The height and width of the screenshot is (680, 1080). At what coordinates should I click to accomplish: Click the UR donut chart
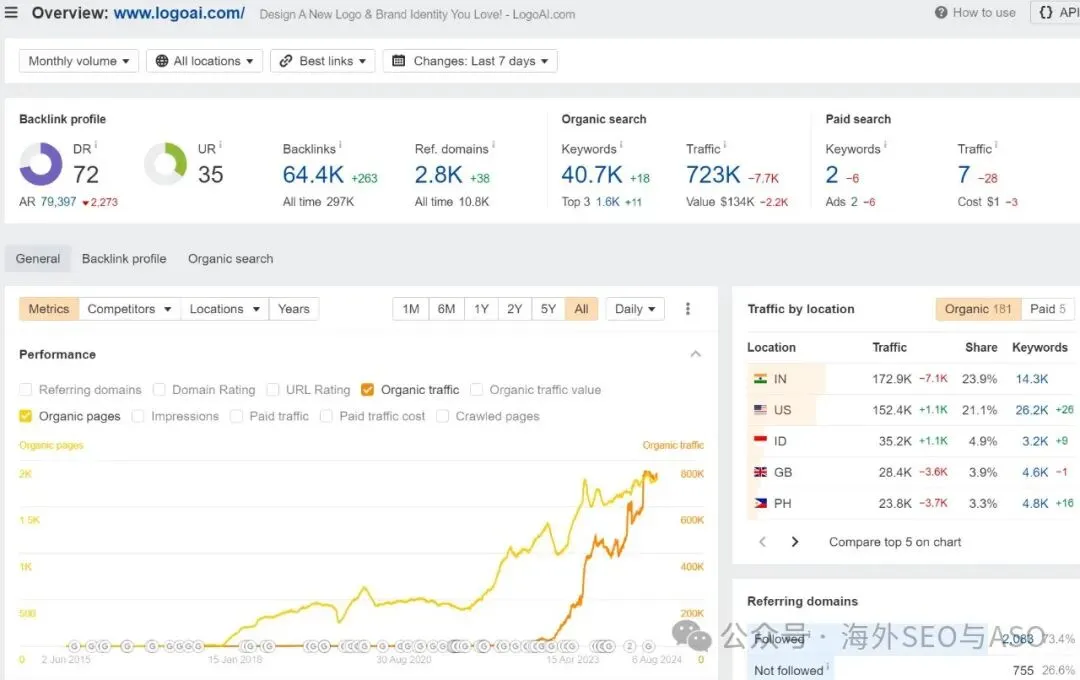(165, 164)
